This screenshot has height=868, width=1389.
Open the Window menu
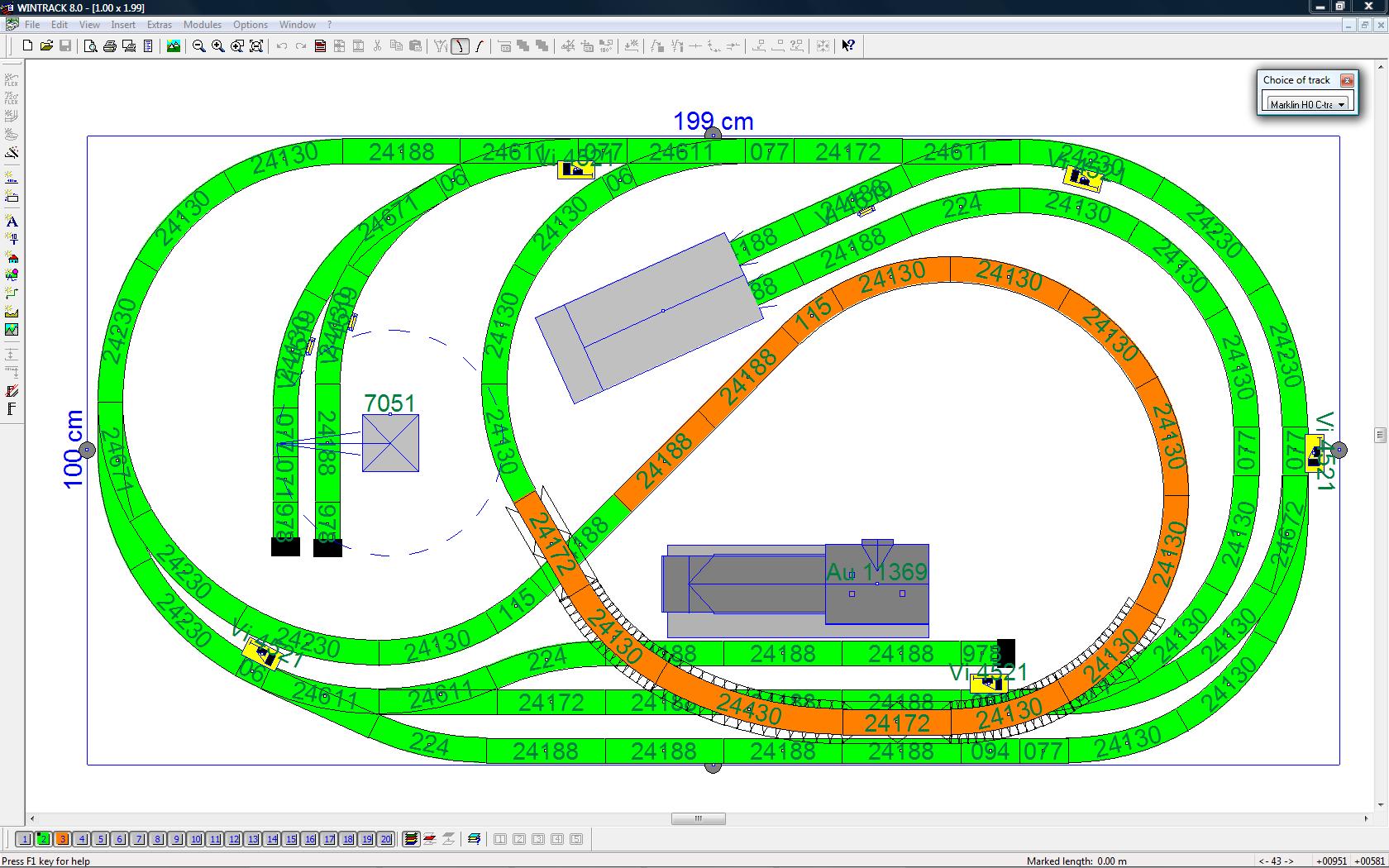pyautogui.click(x=298, y=25)
